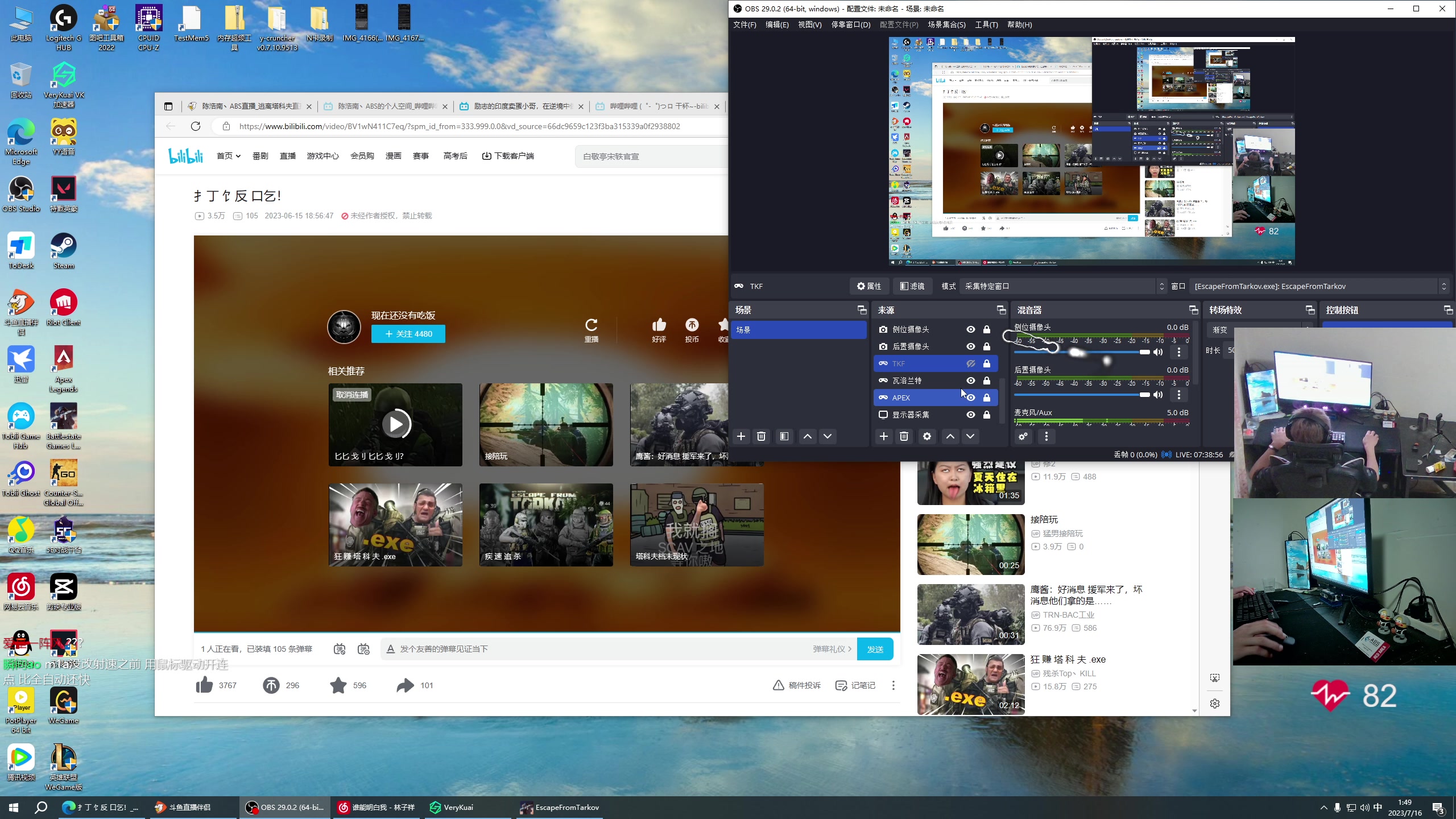Move scene up in scenes panel

[807, 436]
